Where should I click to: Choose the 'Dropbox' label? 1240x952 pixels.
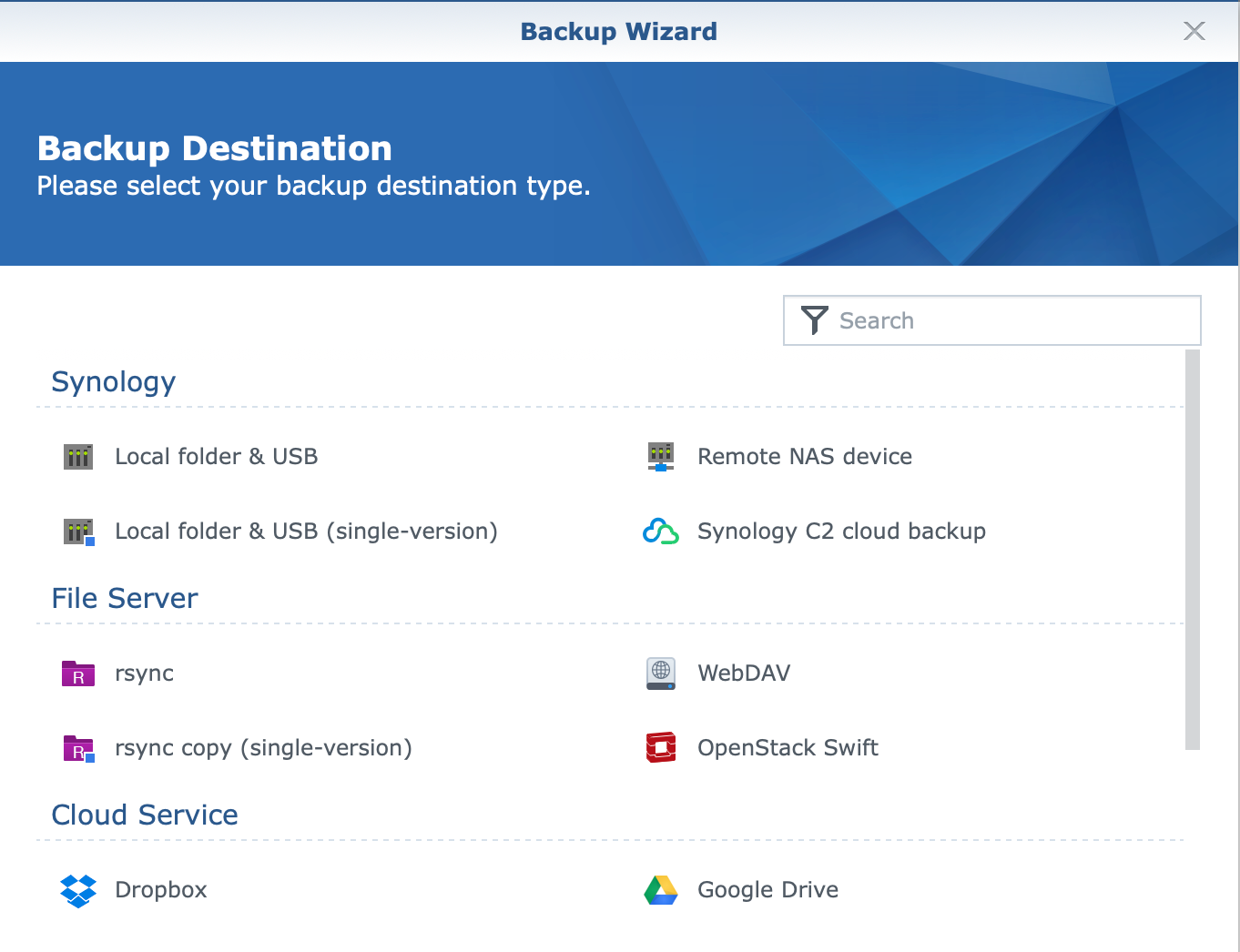coord(161,890)
